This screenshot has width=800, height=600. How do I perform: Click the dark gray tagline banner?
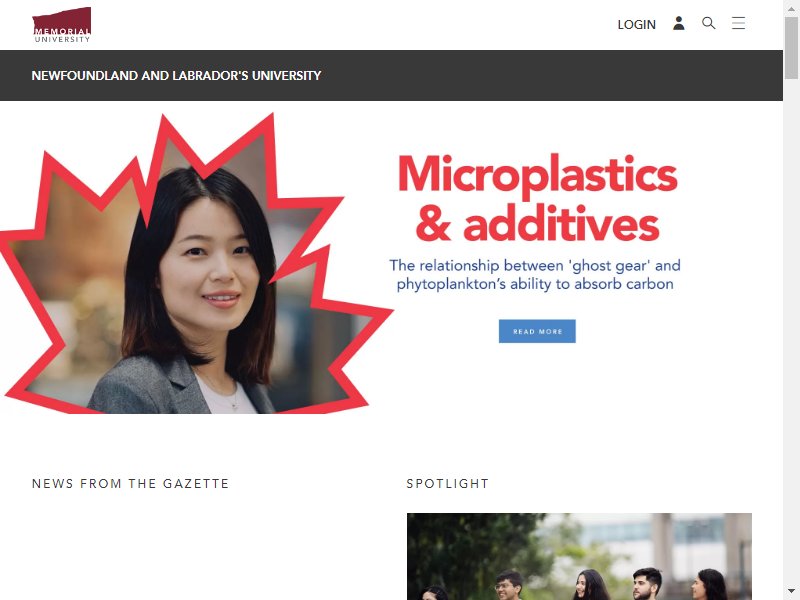[x=391, y=76]
